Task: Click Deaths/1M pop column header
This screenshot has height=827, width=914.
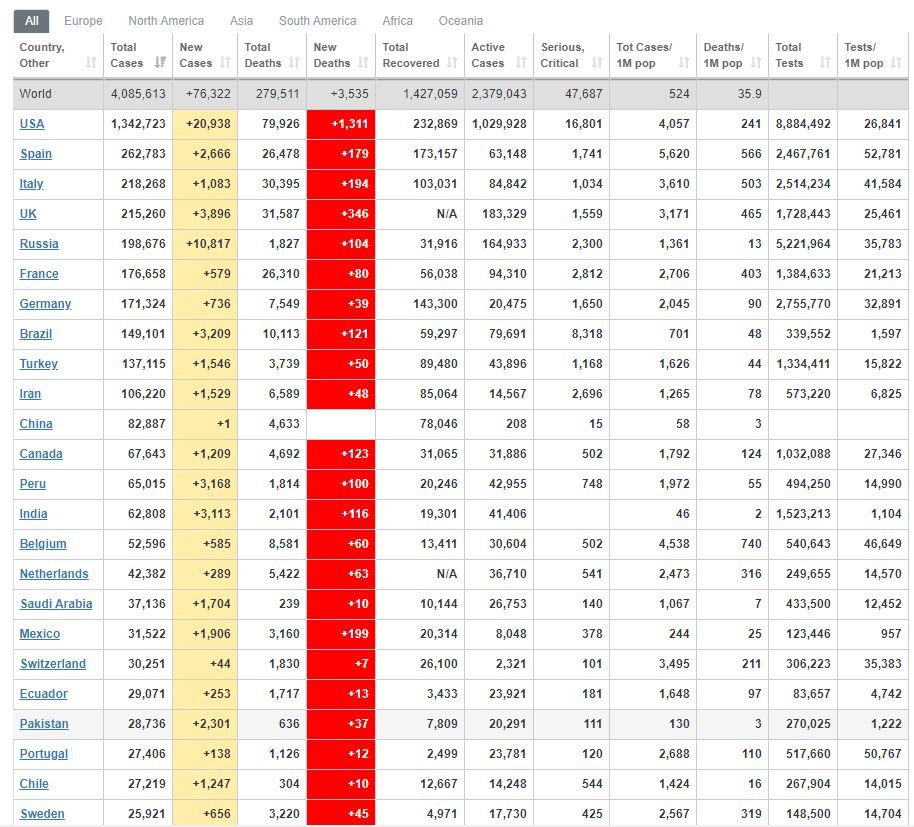Action: tap(725, 55)
